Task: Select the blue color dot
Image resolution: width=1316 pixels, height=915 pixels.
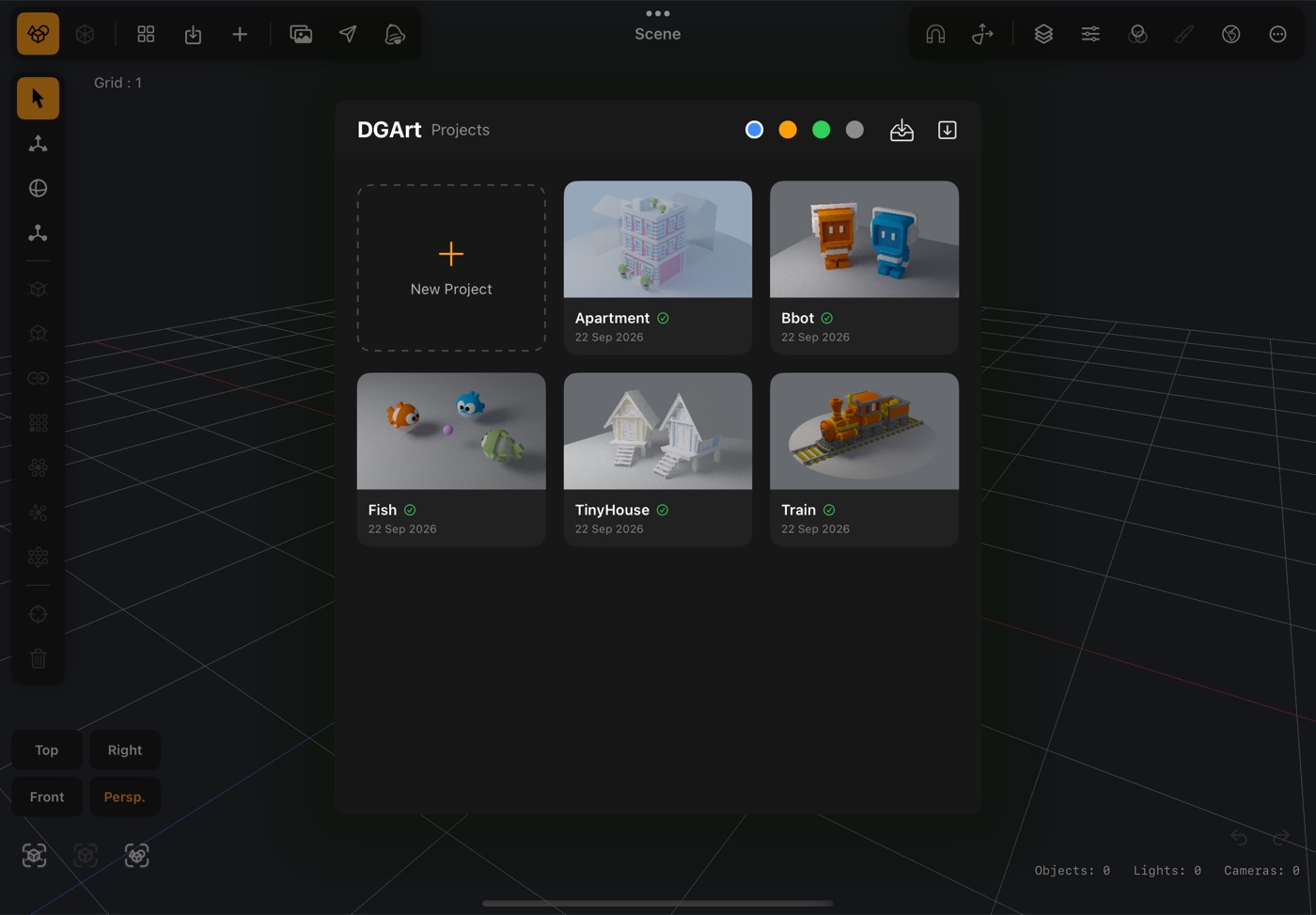Action: pos(754,130)
